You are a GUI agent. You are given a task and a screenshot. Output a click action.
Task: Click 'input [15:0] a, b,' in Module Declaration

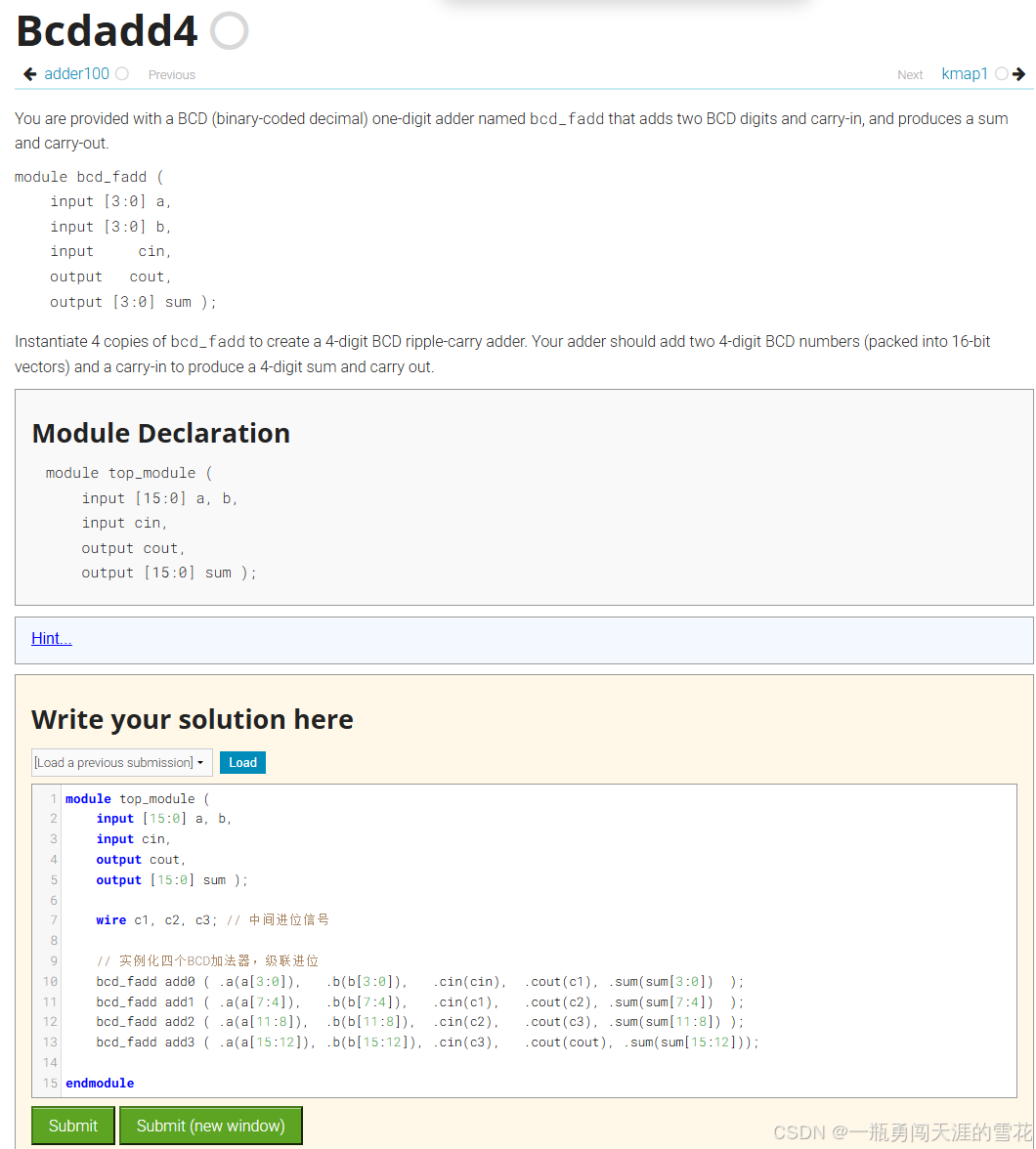point(159,498)
